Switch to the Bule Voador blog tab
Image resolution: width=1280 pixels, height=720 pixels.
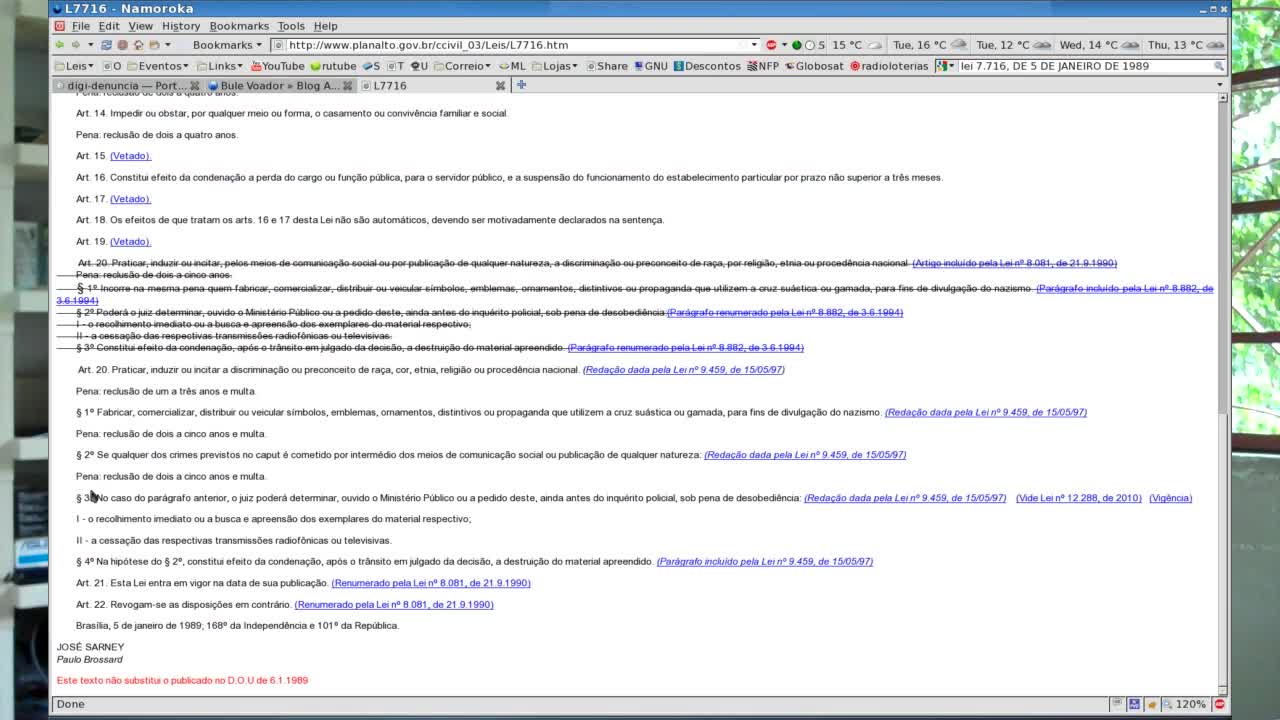coord(281,86)
